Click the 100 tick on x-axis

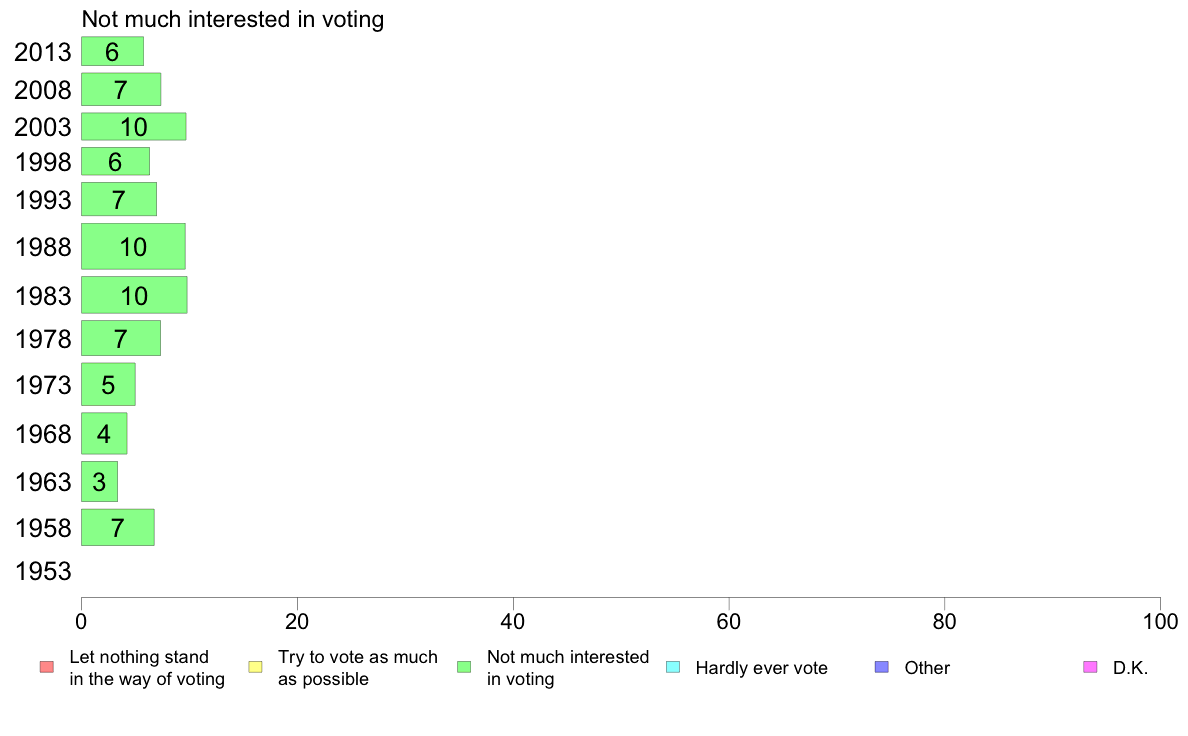1160,622
